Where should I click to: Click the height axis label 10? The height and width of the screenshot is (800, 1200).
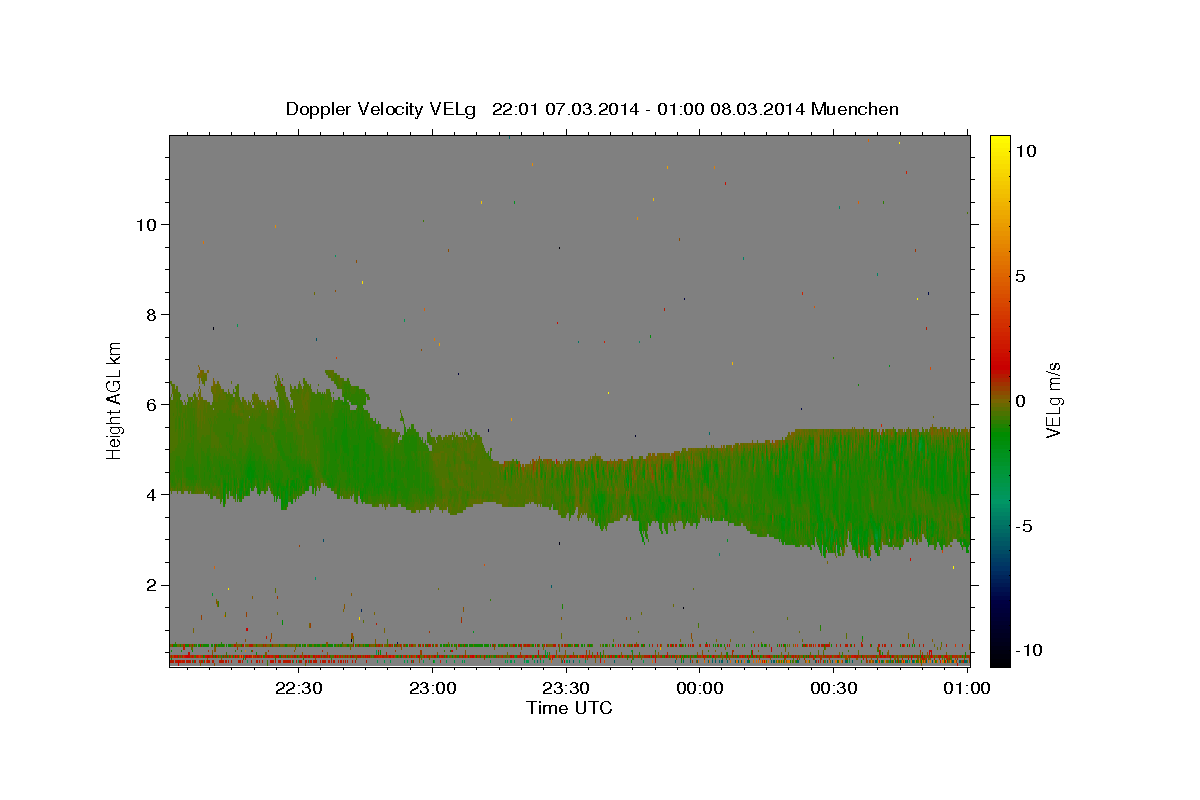click(145, 224)
